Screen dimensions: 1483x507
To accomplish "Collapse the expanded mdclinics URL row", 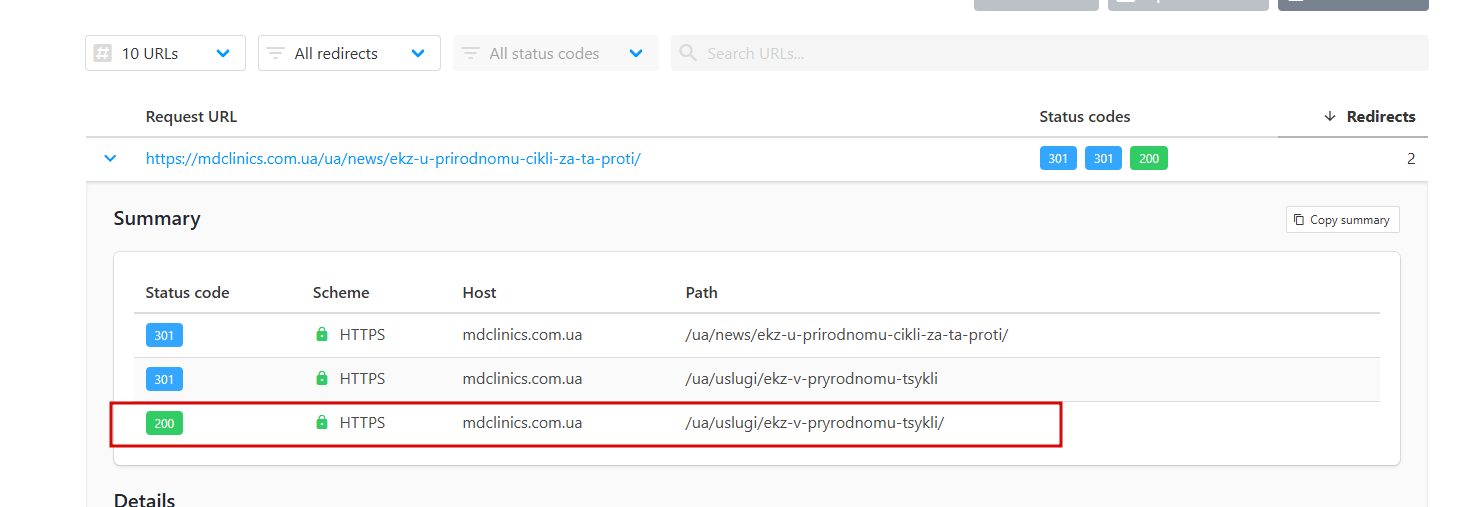I will [111, 158].
